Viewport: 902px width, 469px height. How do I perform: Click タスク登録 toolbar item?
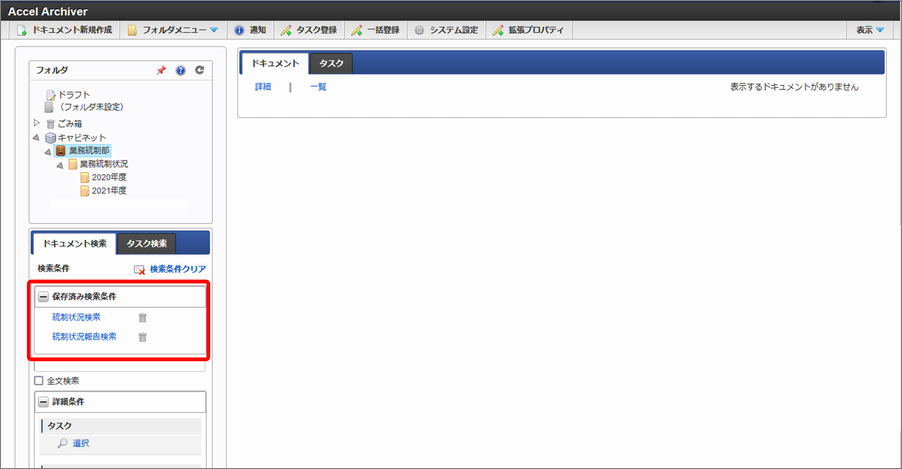308,30
